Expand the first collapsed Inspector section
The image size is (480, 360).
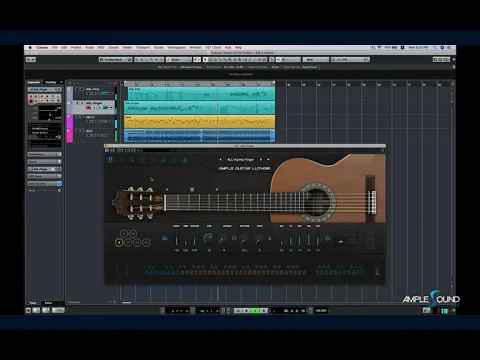point(44,154)
